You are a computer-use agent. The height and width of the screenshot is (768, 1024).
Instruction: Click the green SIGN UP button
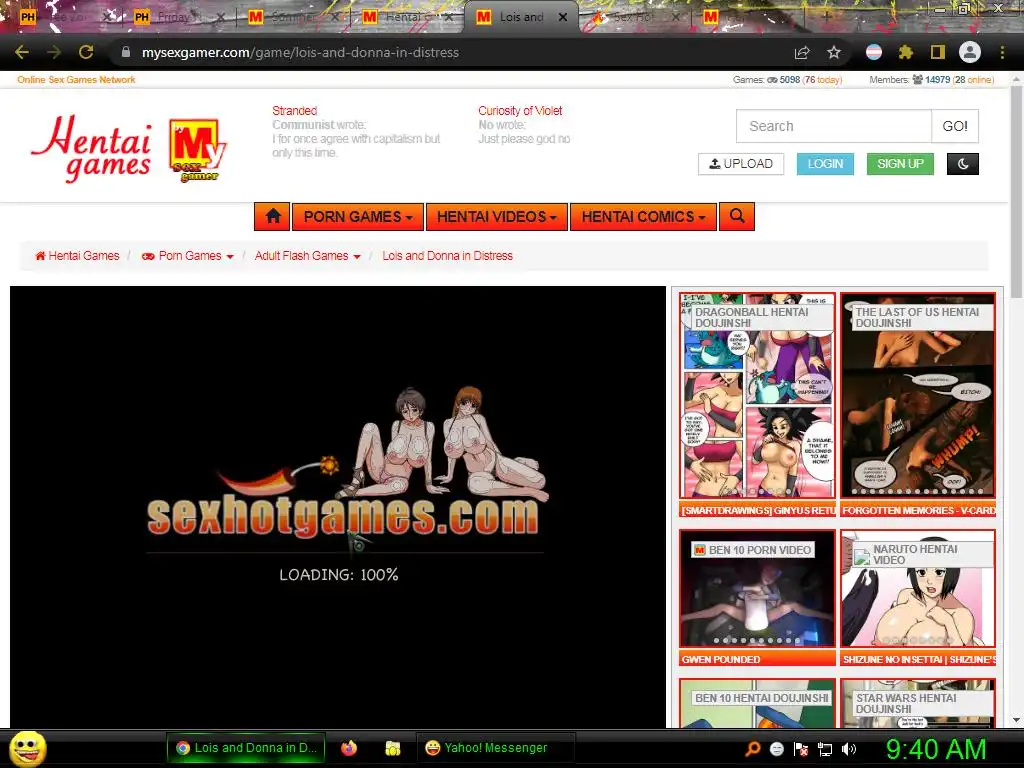(x=900, y=164)
